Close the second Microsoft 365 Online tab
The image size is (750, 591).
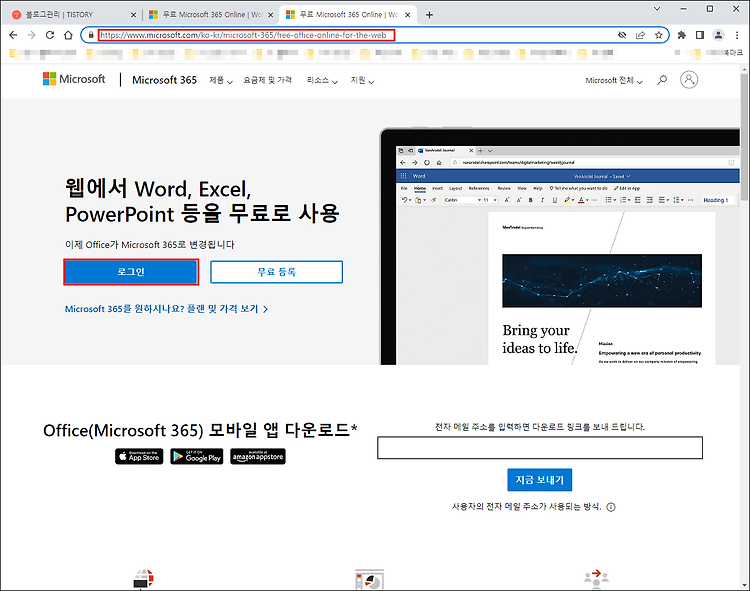pyautogui.click(x=270, y=15)
